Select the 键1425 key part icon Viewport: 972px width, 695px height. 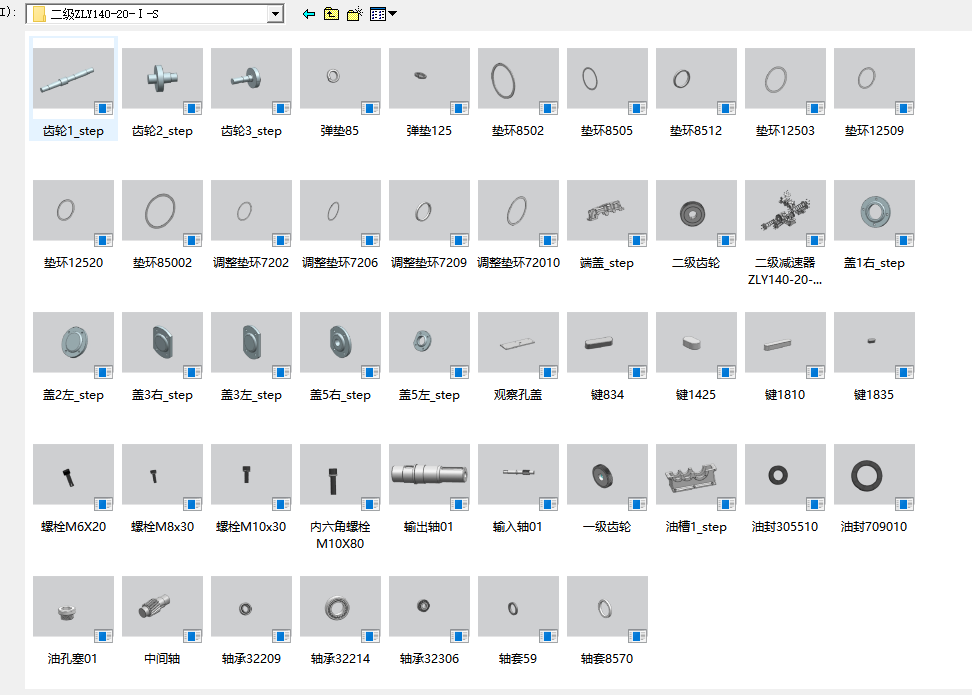tap(696, 346)
